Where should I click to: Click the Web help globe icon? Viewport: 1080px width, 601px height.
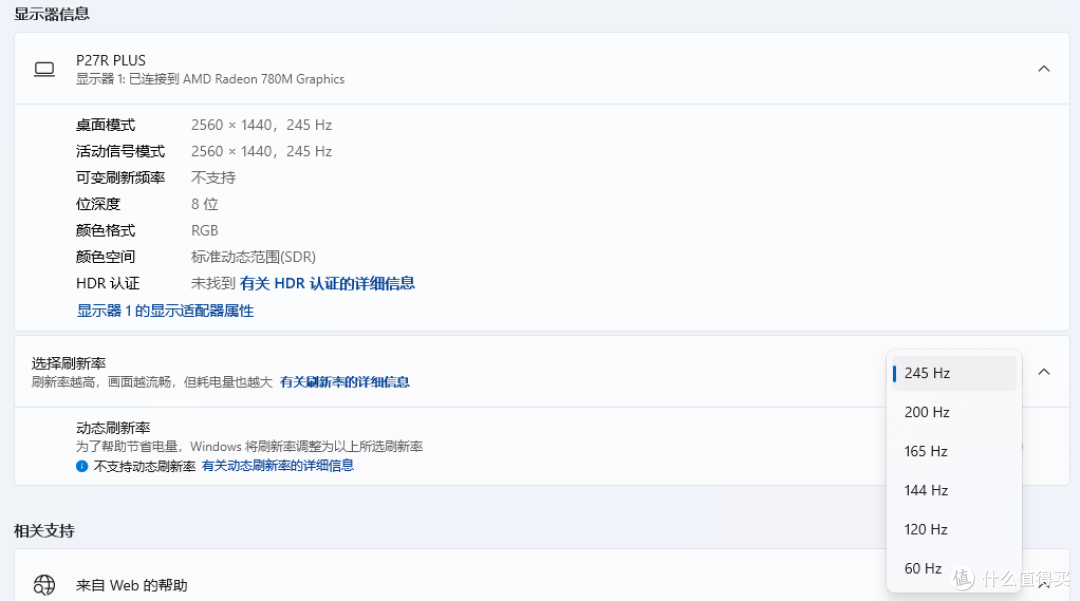click(44, 585)
